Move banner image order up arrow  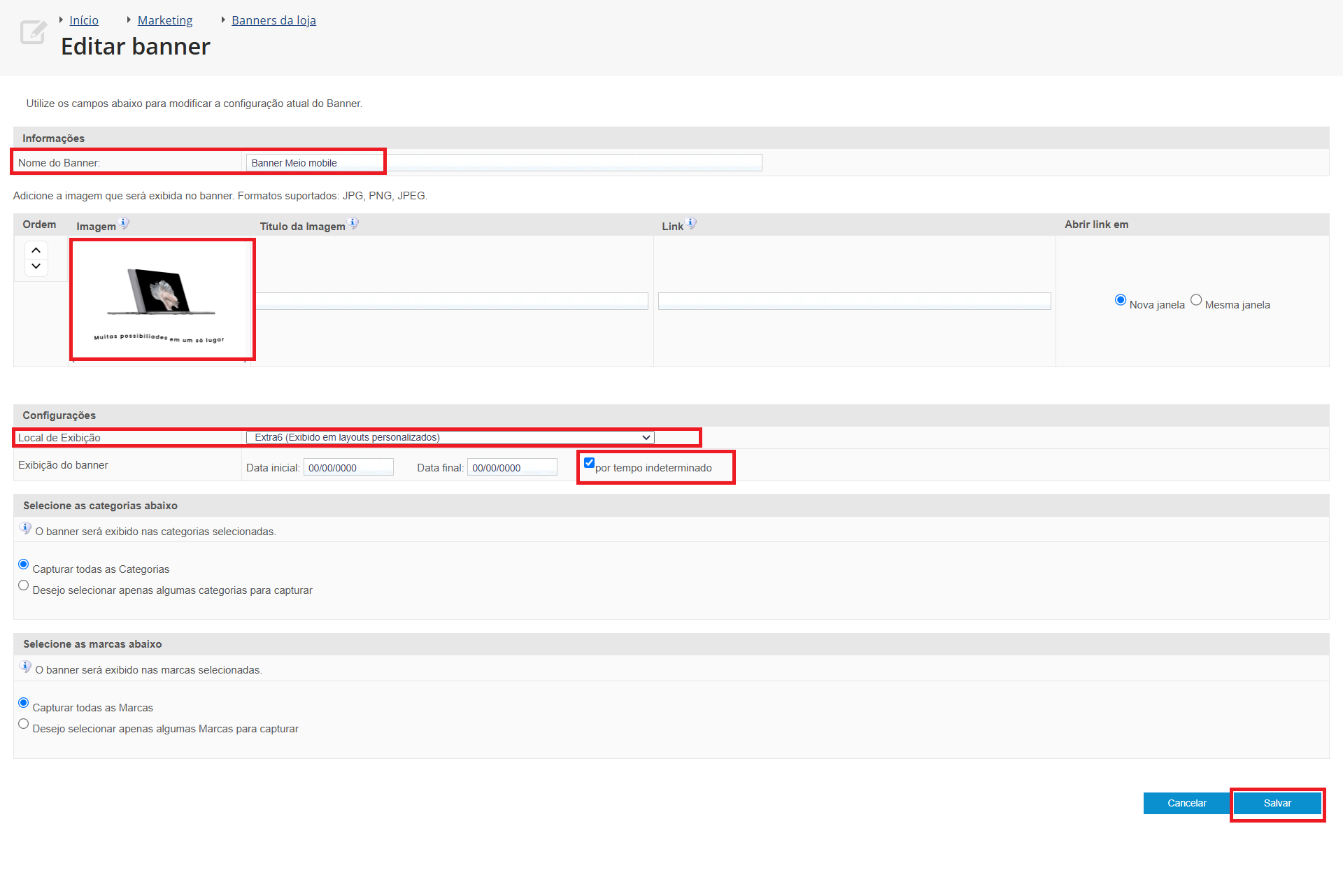pos(36,250)
